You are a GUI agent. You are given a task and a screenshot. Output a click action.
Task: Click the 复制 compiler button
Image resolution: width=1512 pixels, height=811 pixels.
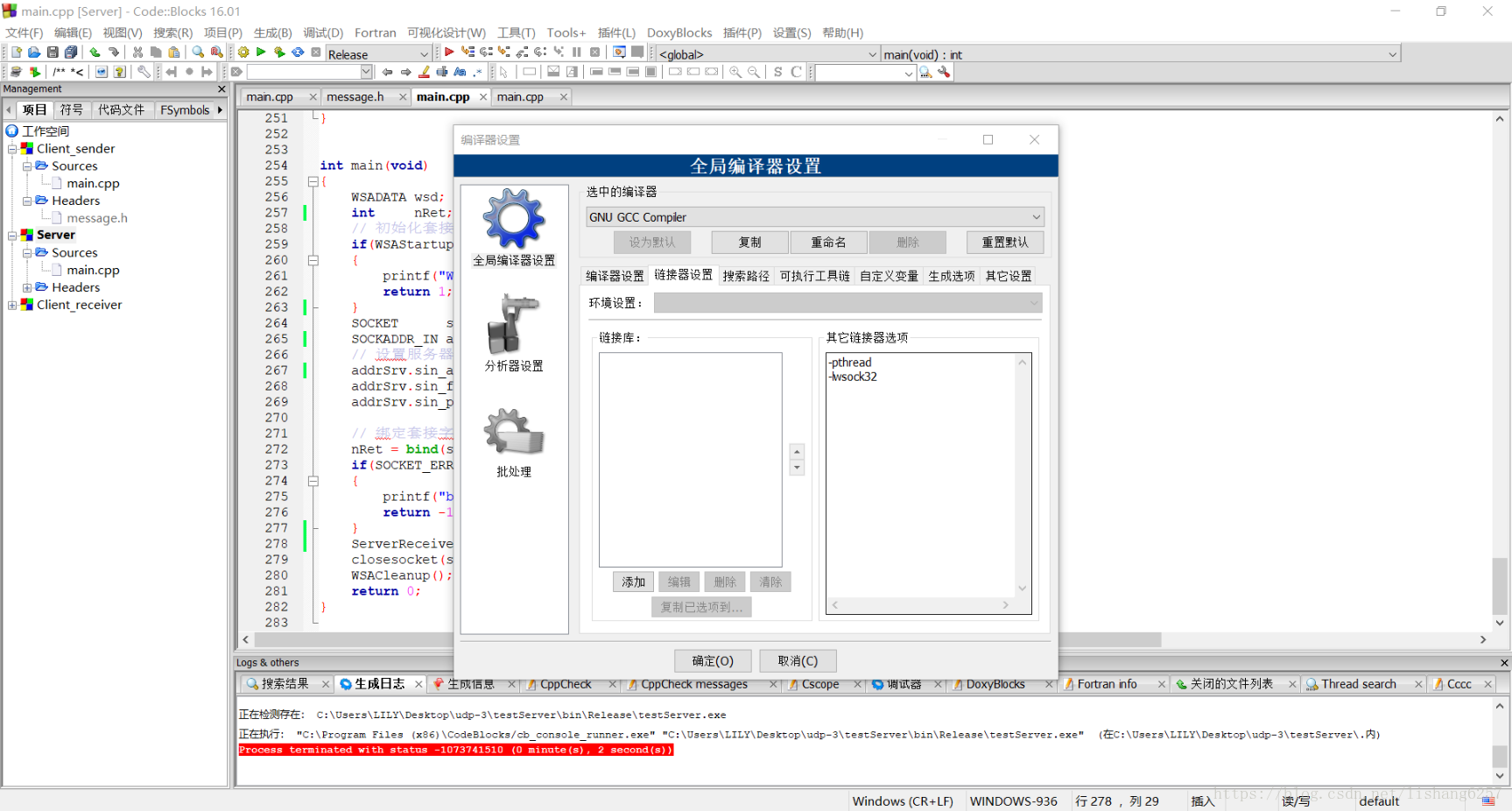tap(750, 242)
